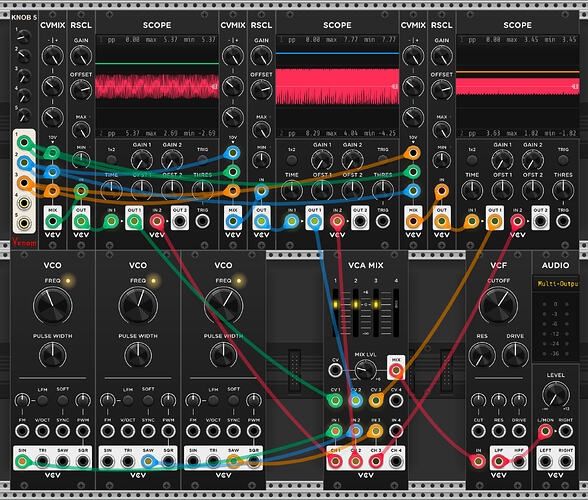Click SIN output with the green cable on VCO
The width and height of the screenshot is (588, 500).
pos(22,461)
